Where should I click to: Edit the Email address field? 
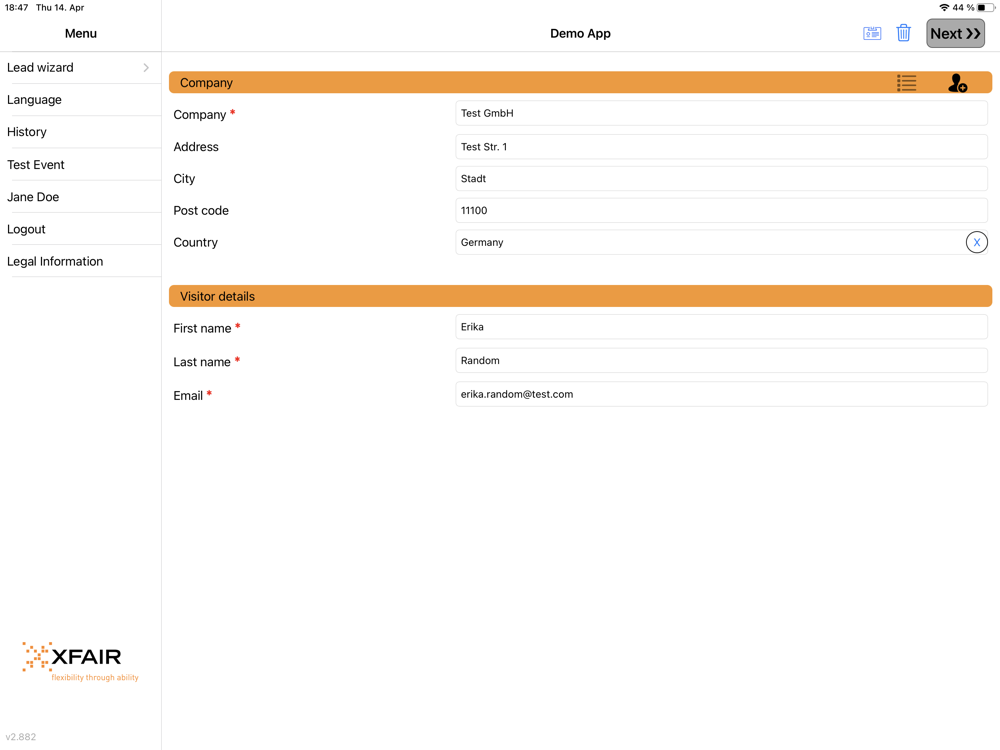click(721, 394)
